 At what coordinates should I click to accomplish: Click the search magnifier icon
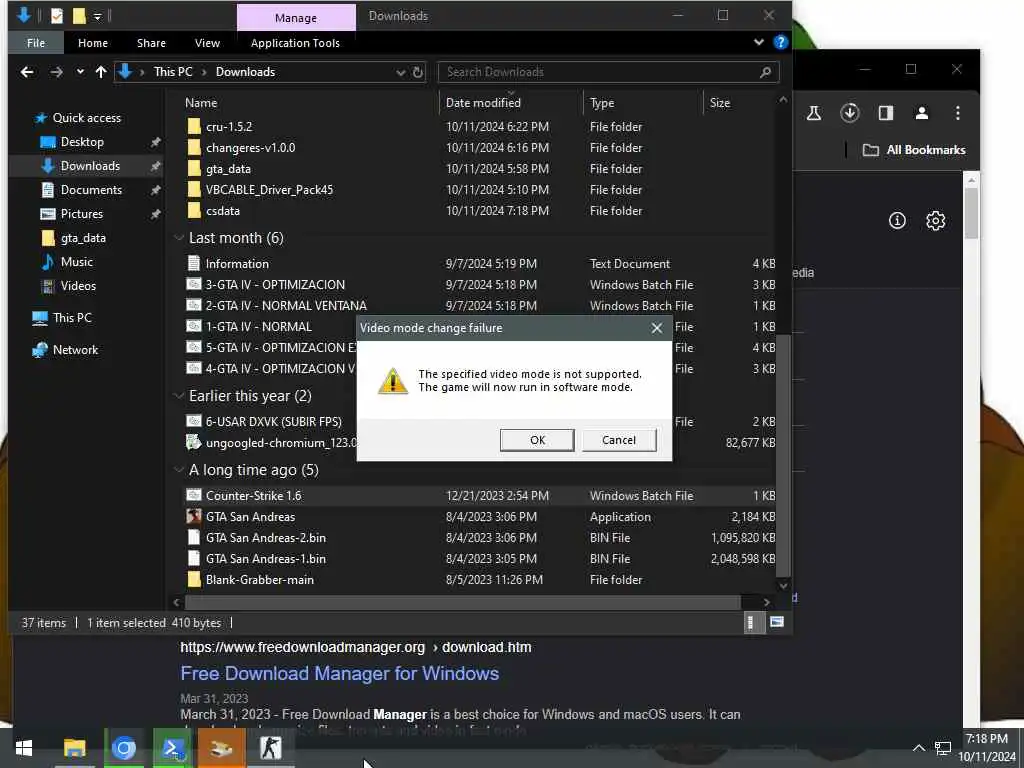tap(765, 72)
